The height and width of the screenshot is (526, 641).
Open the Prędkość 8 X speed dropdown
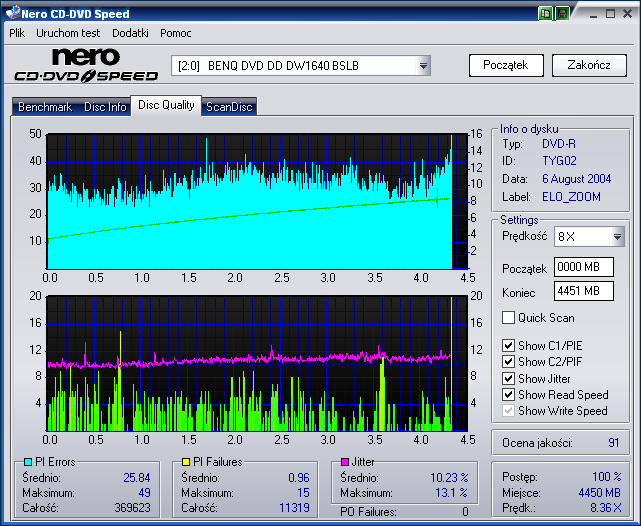pyautogui.click(x=617, y=237)
